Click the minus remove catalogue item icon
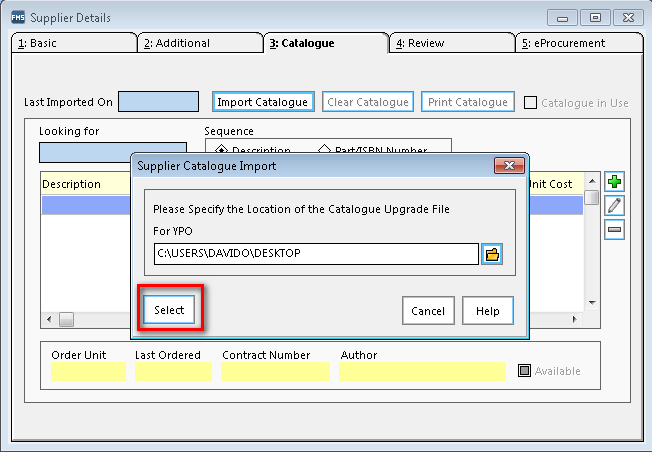Screen dimensions: 652x452 pos(614,230)
